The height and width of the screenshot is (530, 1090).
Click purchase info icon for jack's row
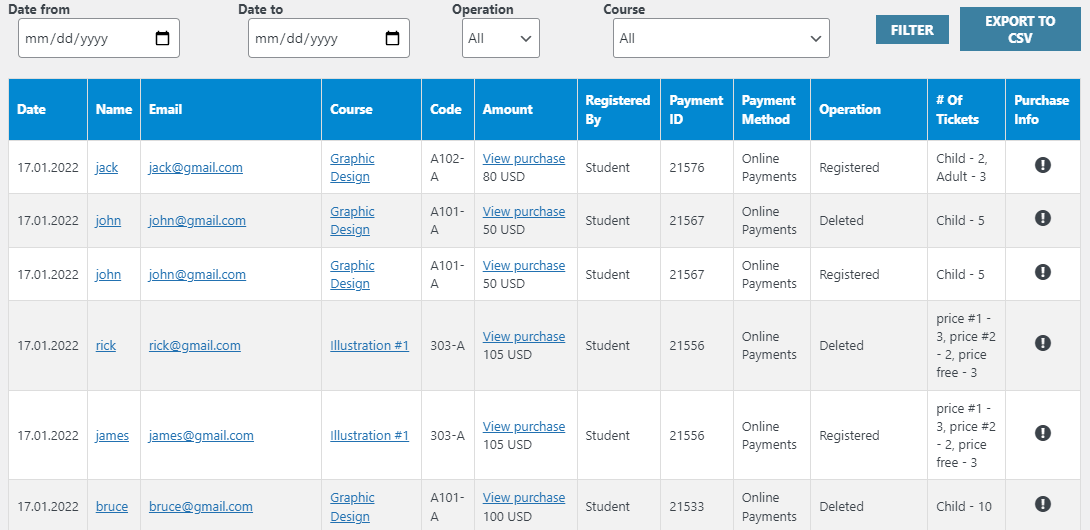[x=1043, y=166]
